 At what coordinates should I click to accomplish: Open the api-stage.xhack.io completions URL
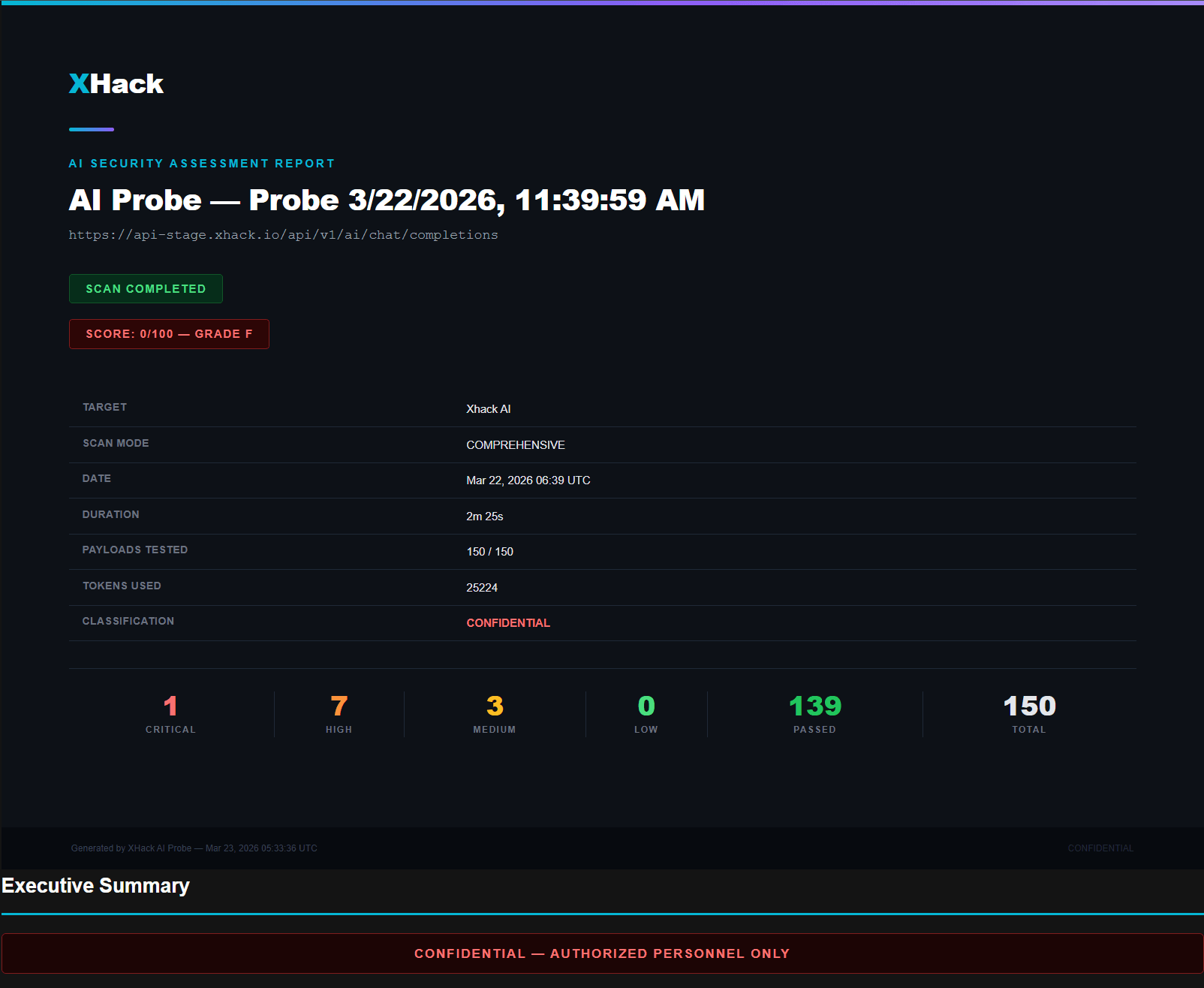pos(283,235)
